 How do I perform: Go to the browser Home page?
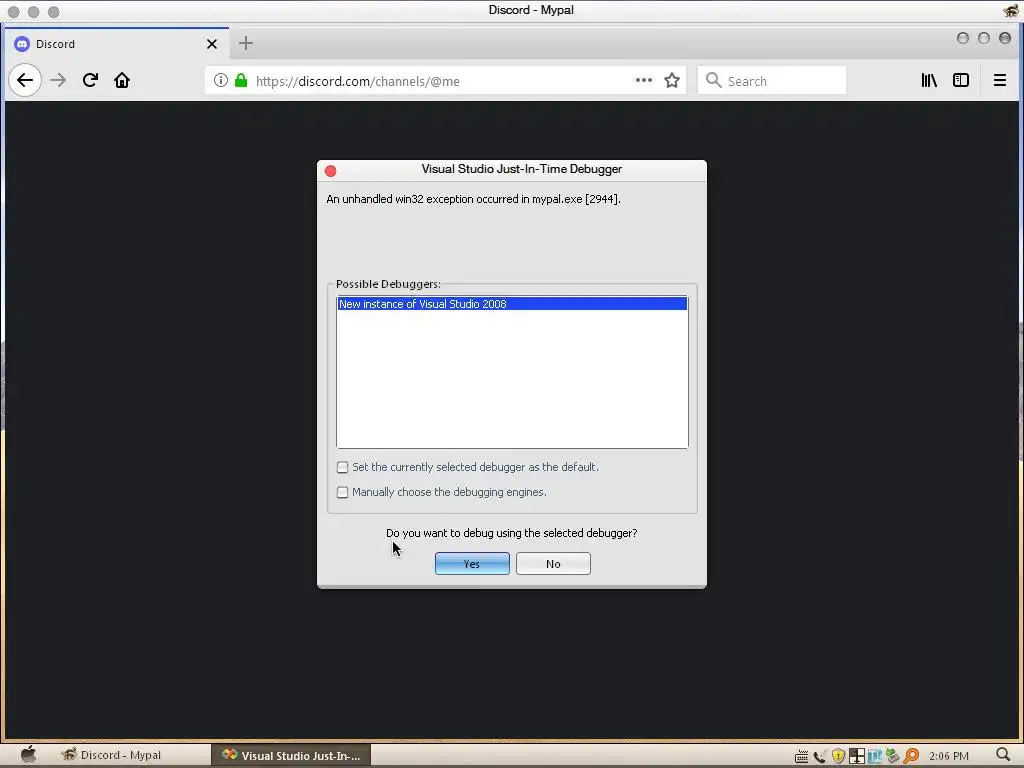tap(122, 80)
